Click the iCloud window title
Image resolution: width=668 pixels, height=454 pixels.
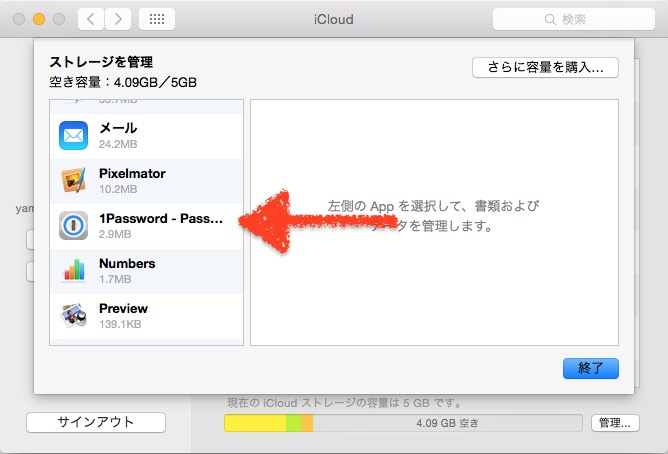[x=334, y=19]
